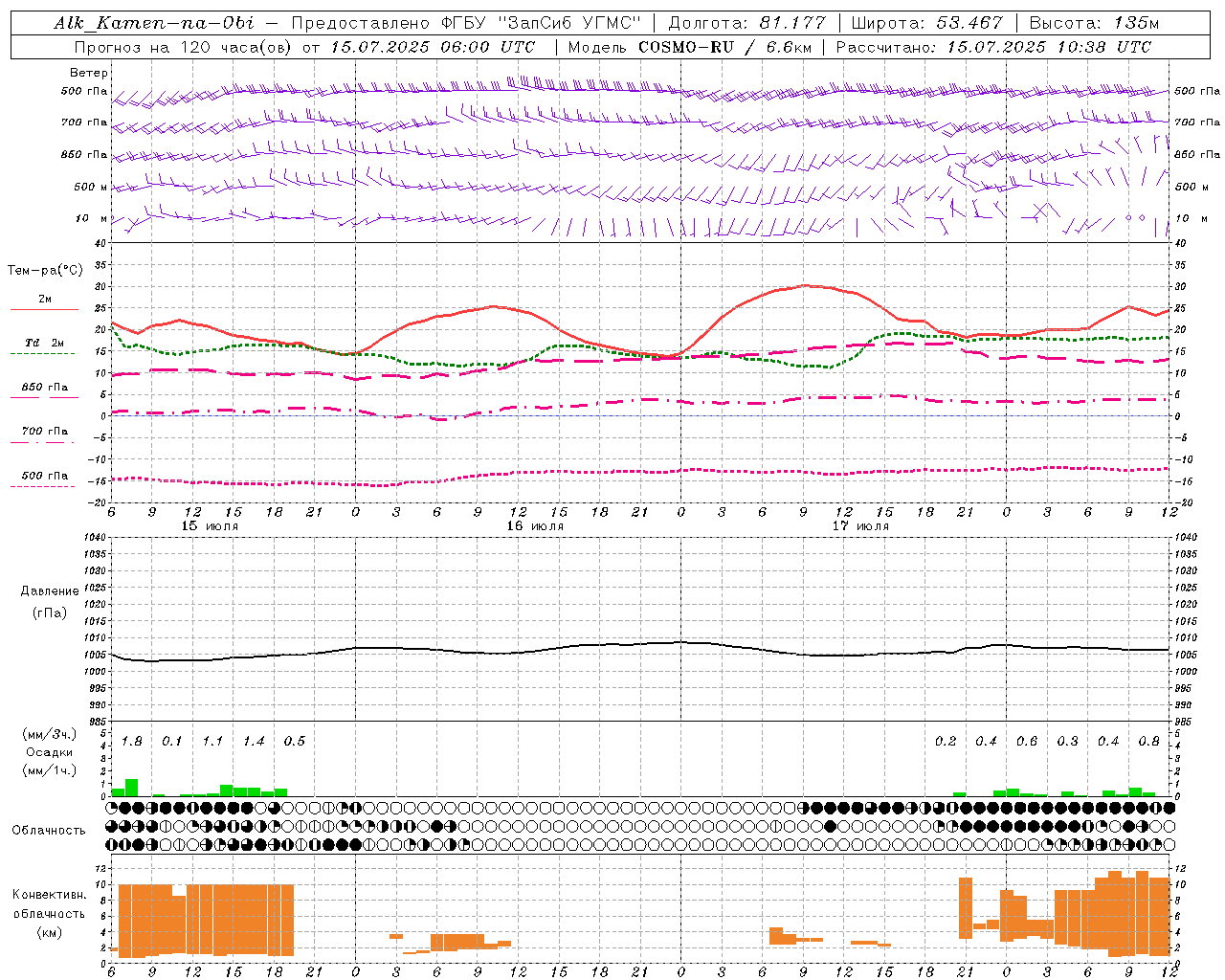Select the (мм/1ч.) precipitation unit label
This screenshot has height=980, width=1225.
(50, 770)
